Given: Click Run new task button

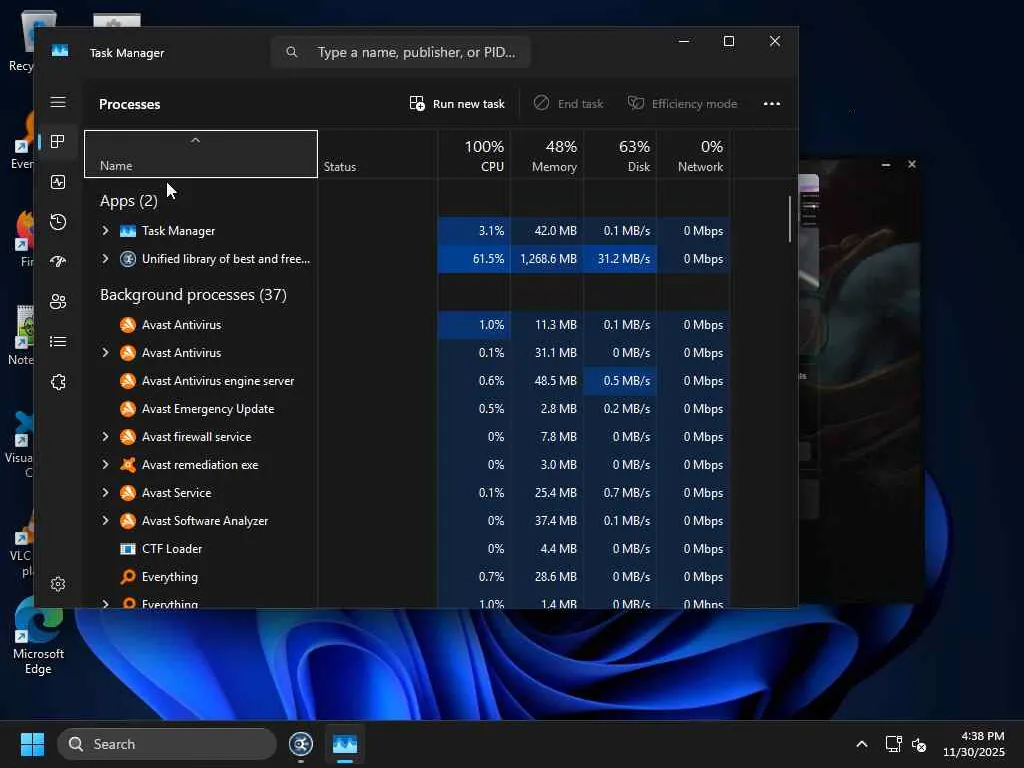Looking at the screenshot, I should (457, 104).
